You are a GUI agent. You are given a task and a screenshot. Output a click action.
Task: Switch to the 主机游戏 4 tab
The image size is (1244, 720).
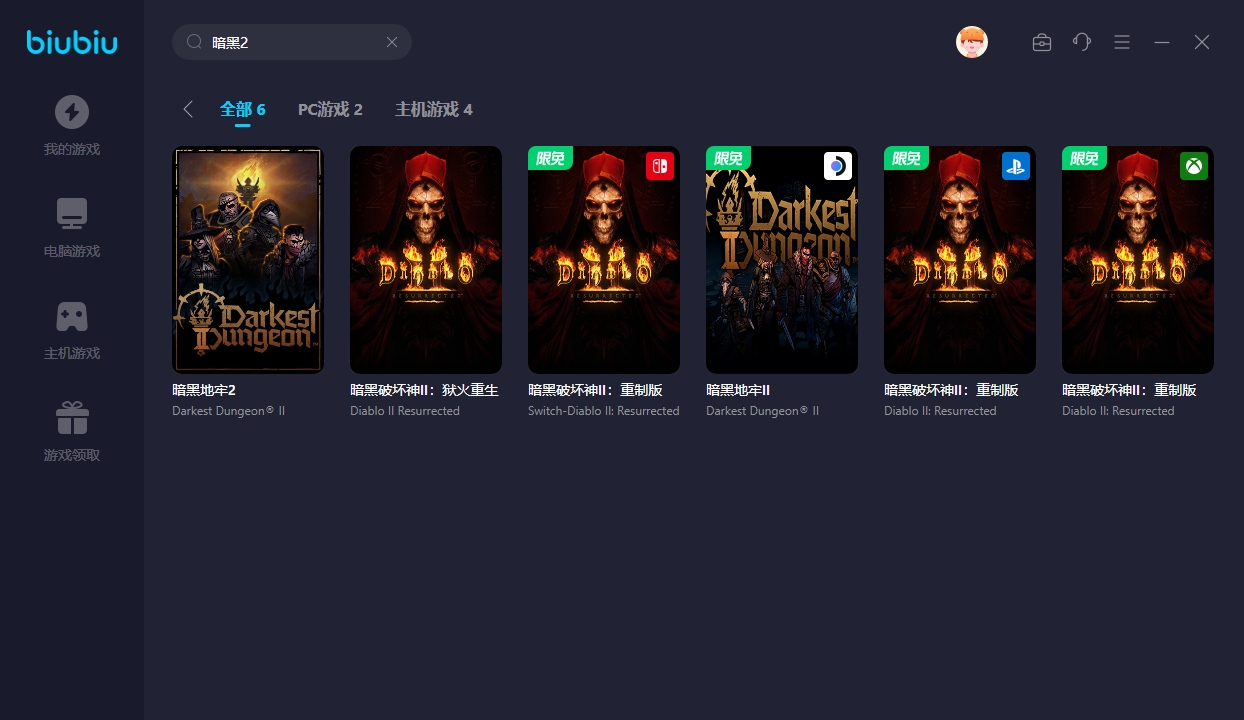point(433,109)
